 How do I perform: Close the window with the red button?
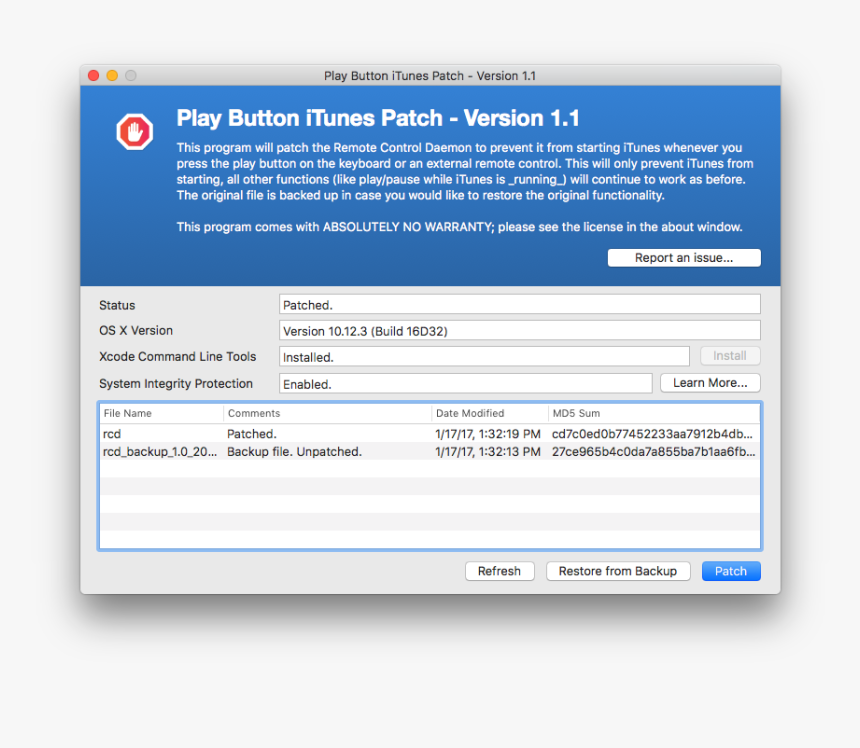94,75
